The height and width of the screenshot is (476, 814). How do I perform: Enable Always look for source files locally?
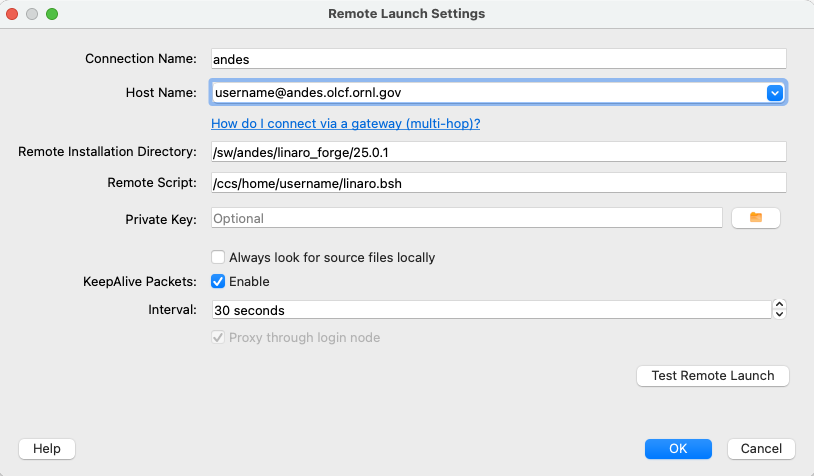[218, 257]
